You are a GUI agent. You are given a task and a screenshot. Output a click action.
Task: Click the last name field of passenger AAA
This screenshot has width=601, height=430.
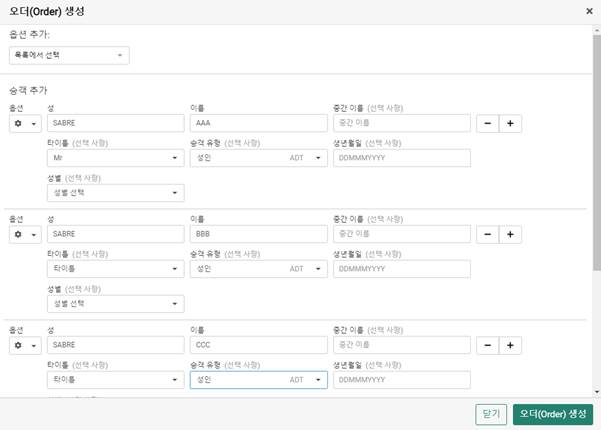pos(116,123)
